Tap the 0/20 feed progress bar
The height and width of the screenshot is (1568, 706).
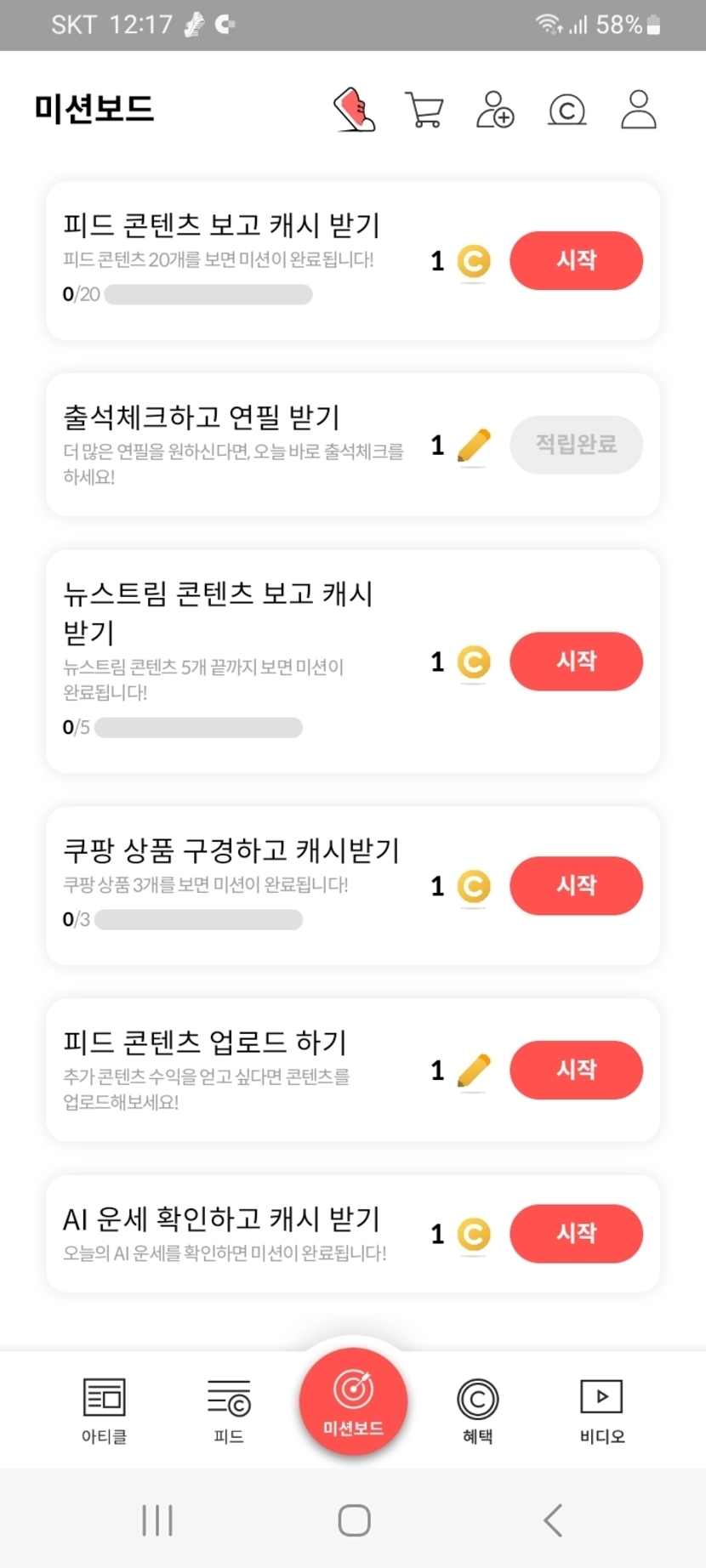point(208,295)
